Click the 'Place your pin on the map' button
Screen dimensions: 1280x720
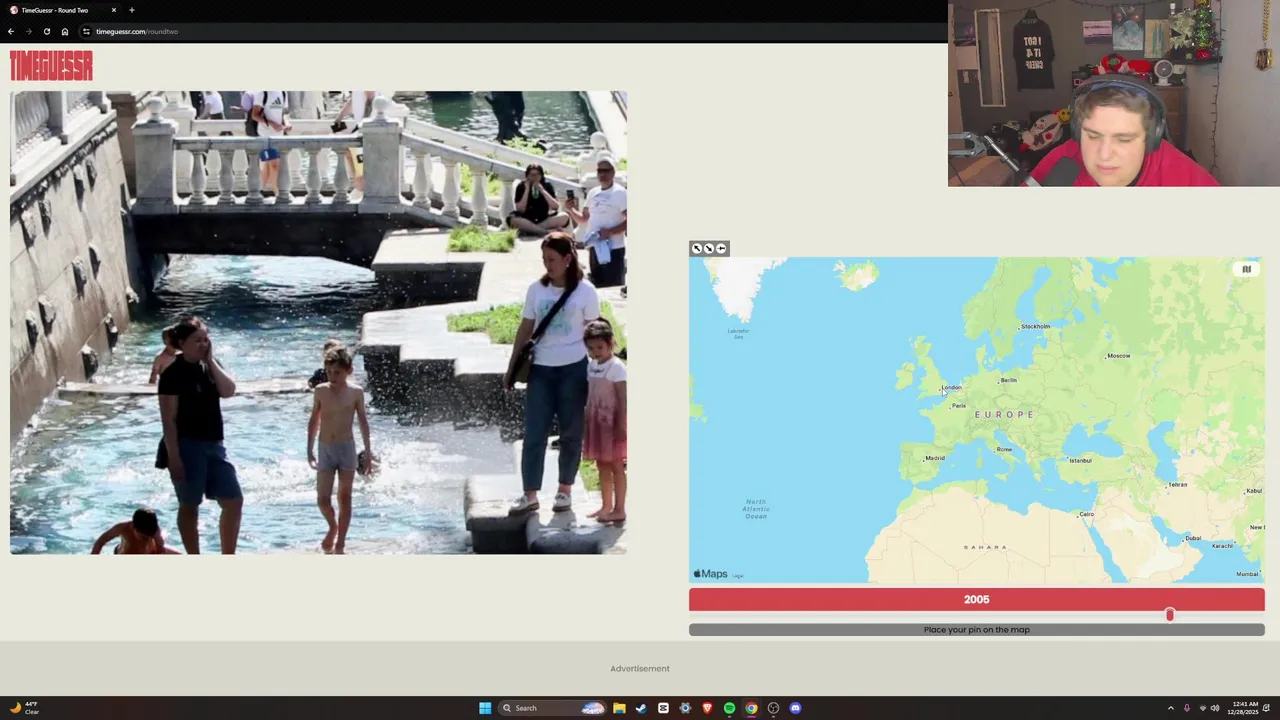pyautogui.click(x=976, y=630)
